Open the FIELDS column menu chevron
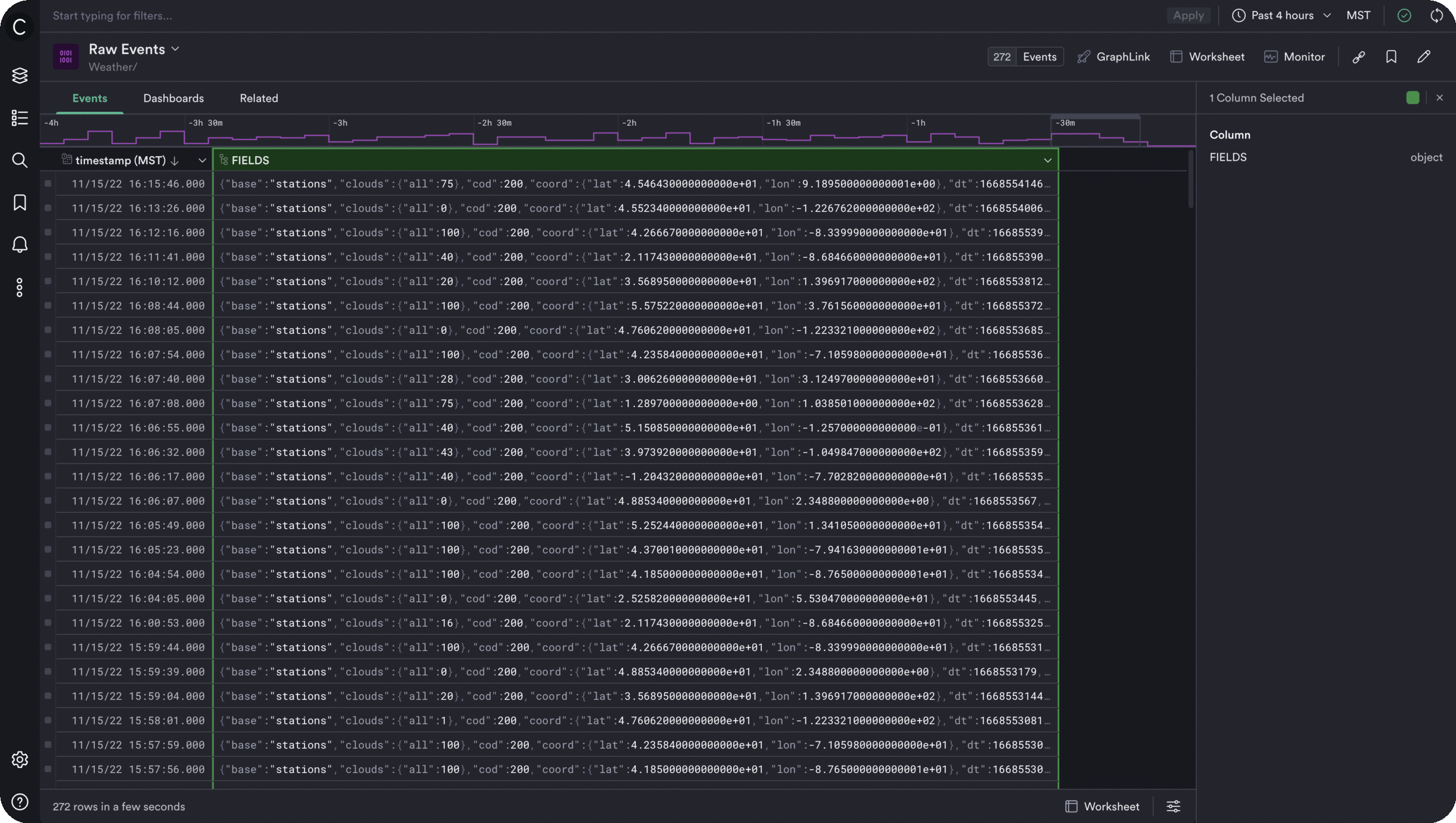Viewport: 1456px width, 823px height. pos(1048,160)
